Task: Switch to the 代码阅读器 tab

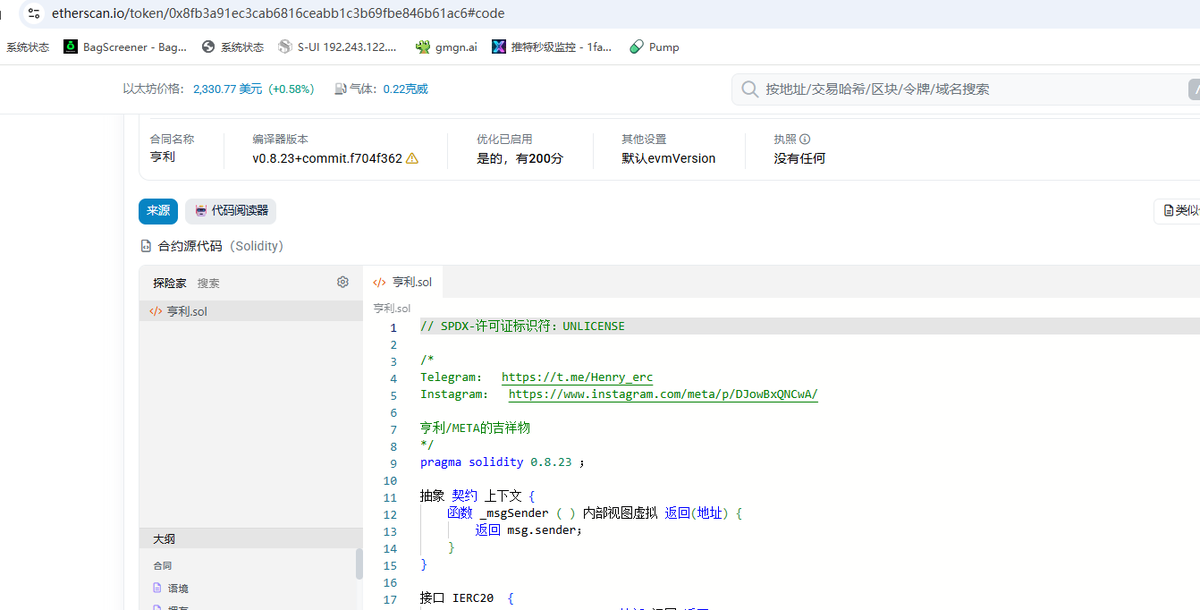Action: pos(231,211)
